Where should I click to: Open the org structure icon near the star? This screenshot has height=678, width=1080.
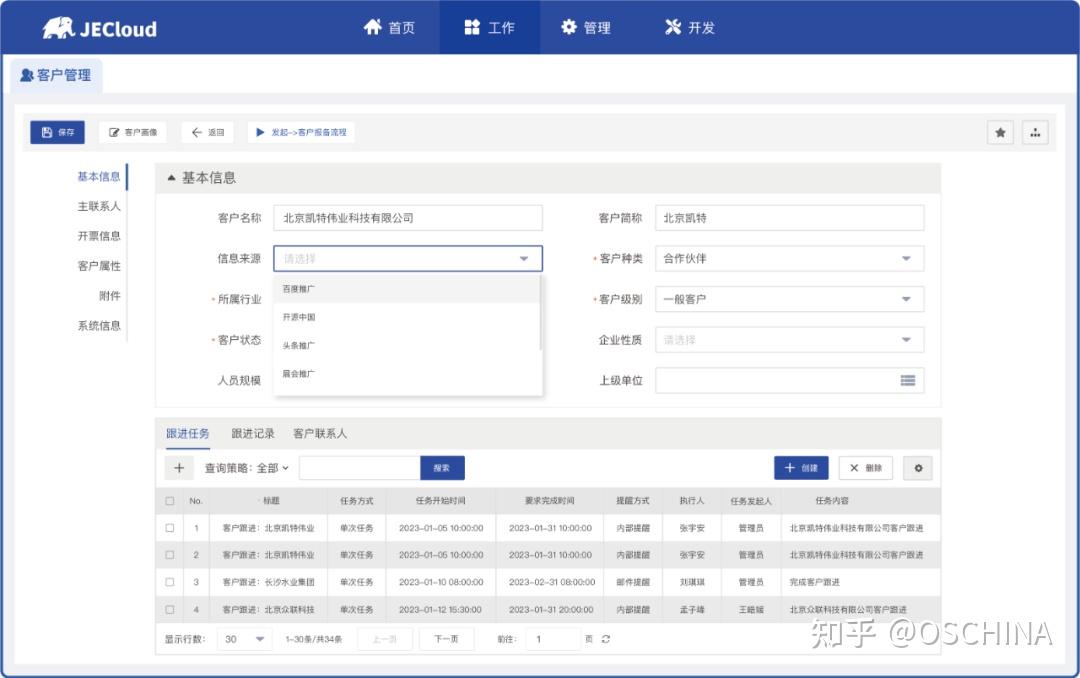tap(1035, 131)
